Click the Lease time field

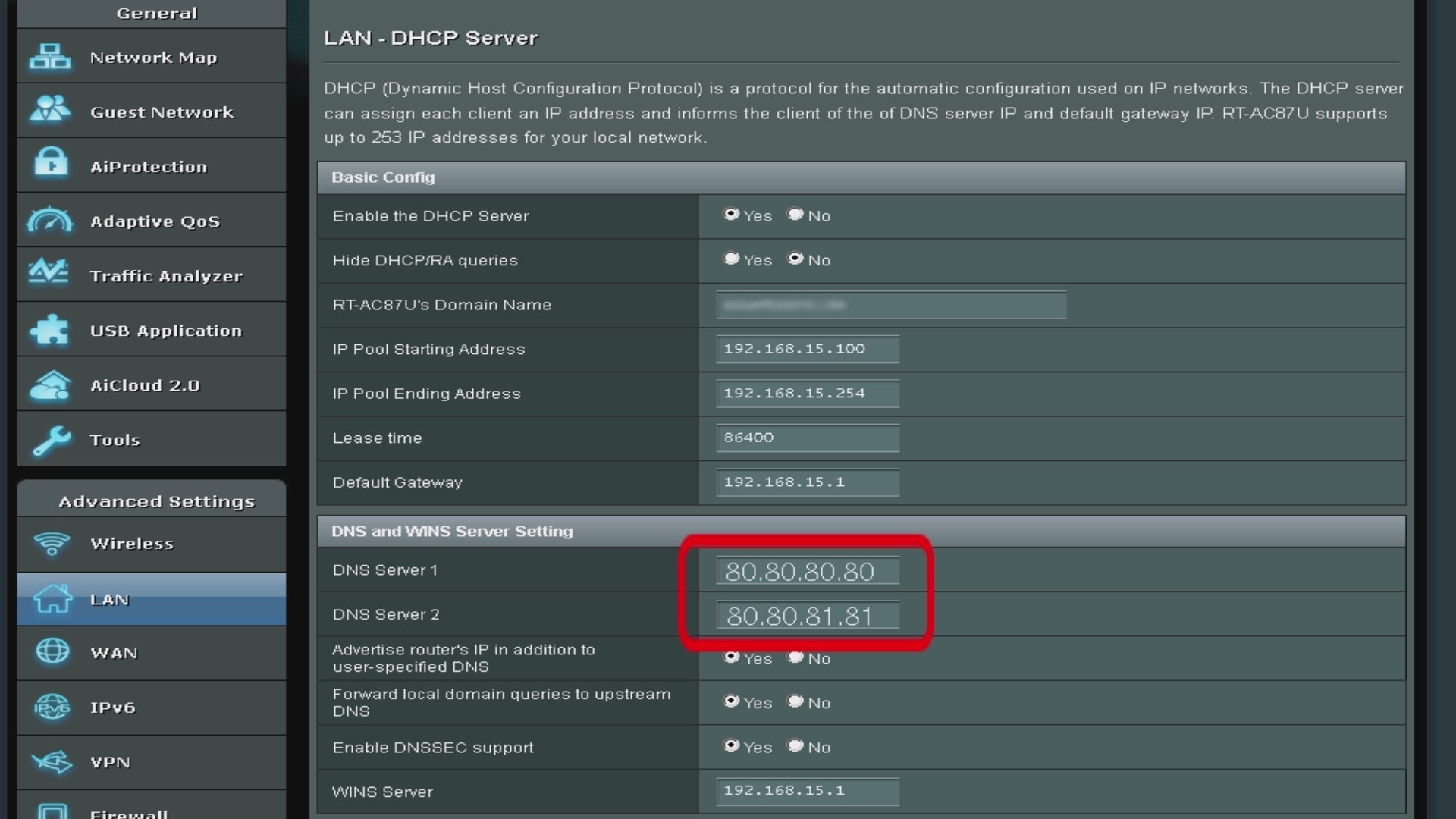808,438
